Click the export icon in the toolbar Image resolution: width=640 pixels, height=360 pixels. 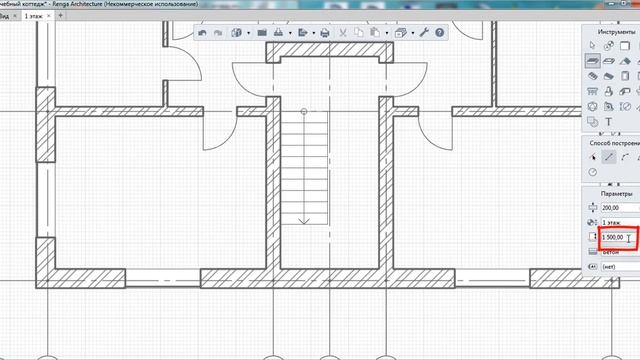coord(302,33)
